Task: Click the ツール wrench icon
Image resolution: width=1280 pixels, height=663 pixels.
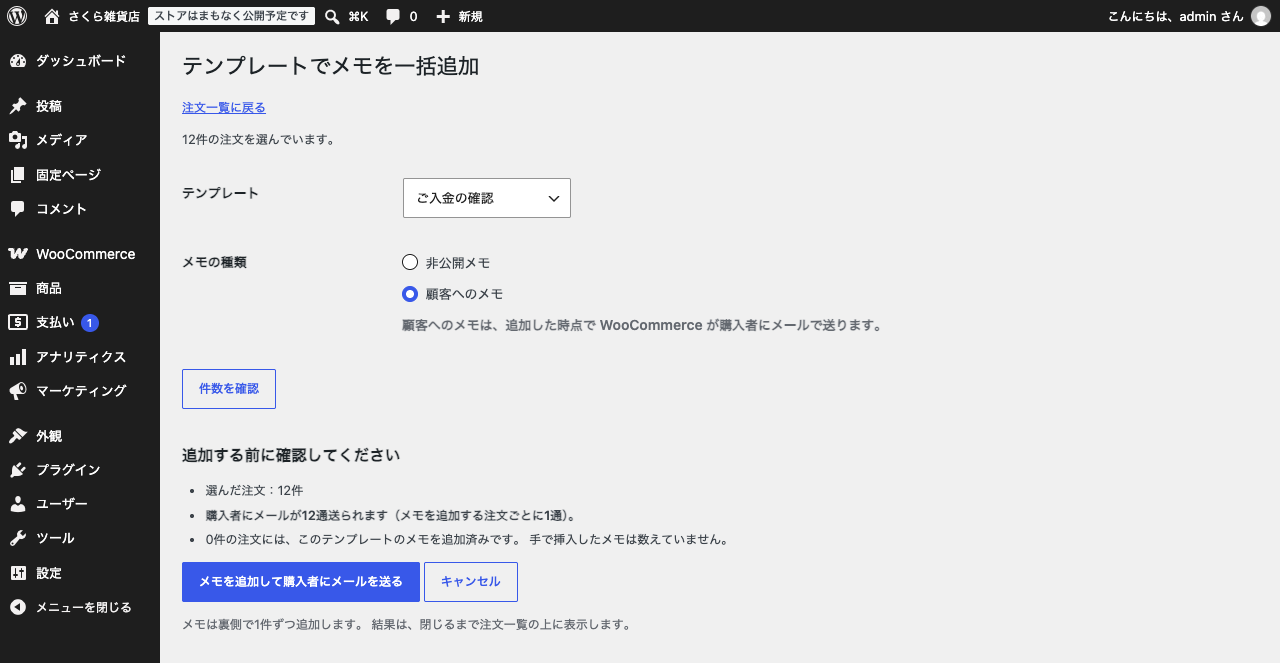Action: pos(18,538)
